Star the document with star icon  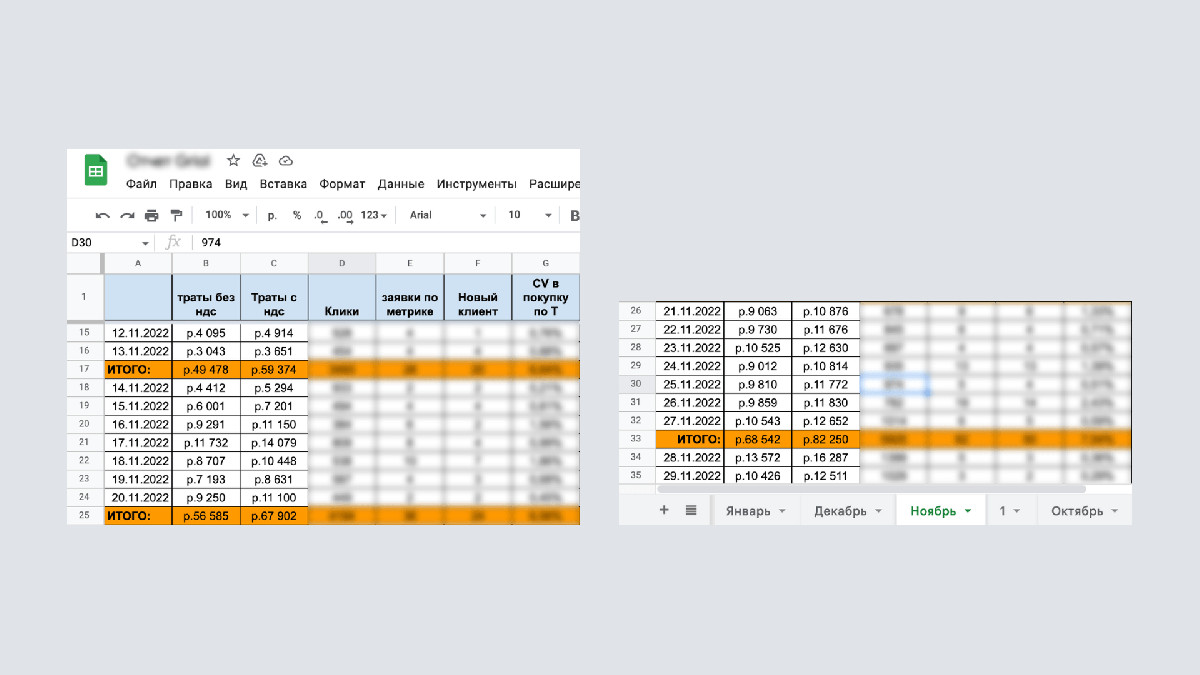pyautogui.click(x=233, y=161)
